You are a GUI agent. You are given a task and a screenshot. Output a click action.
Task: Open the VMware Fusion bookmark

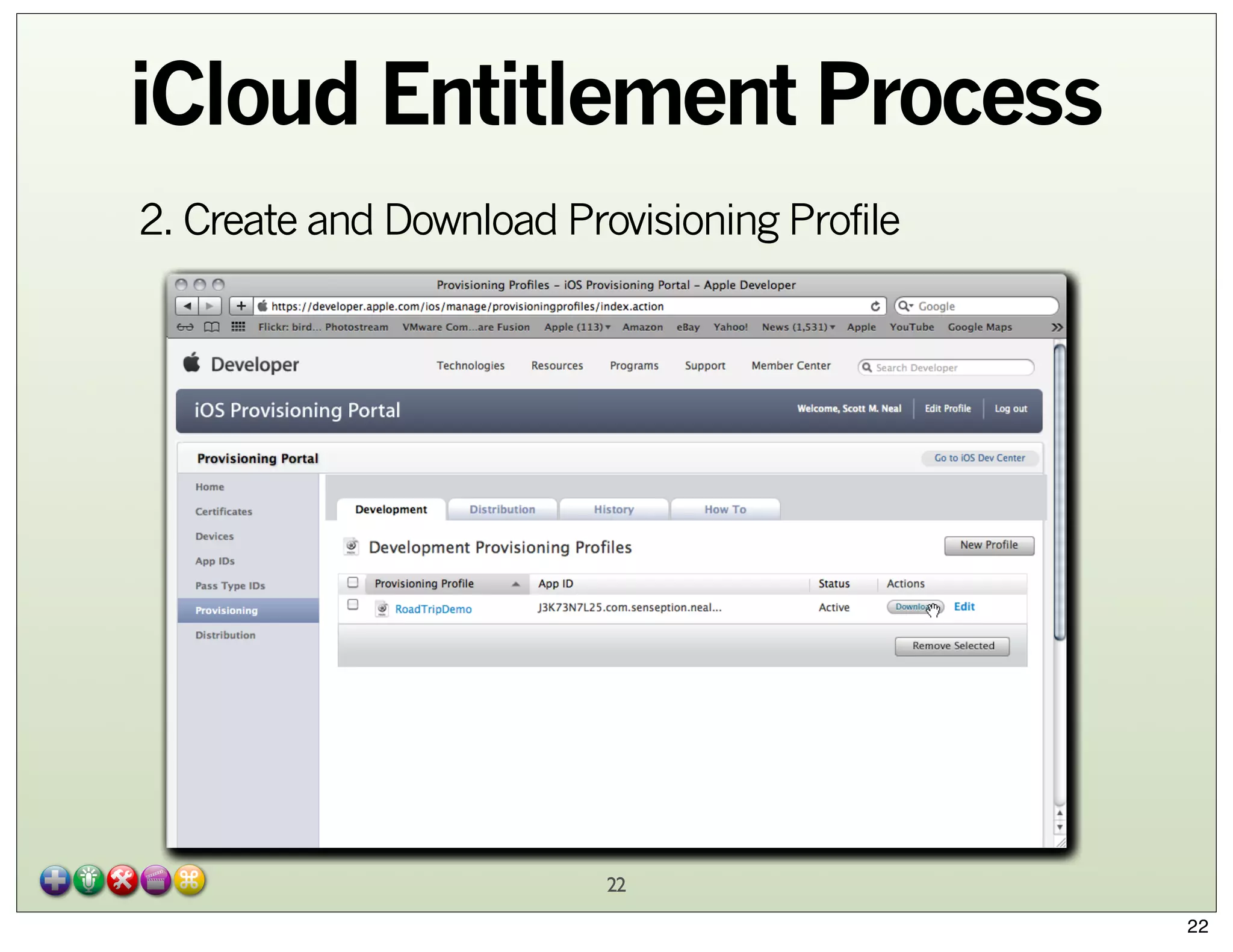(466, 327)
